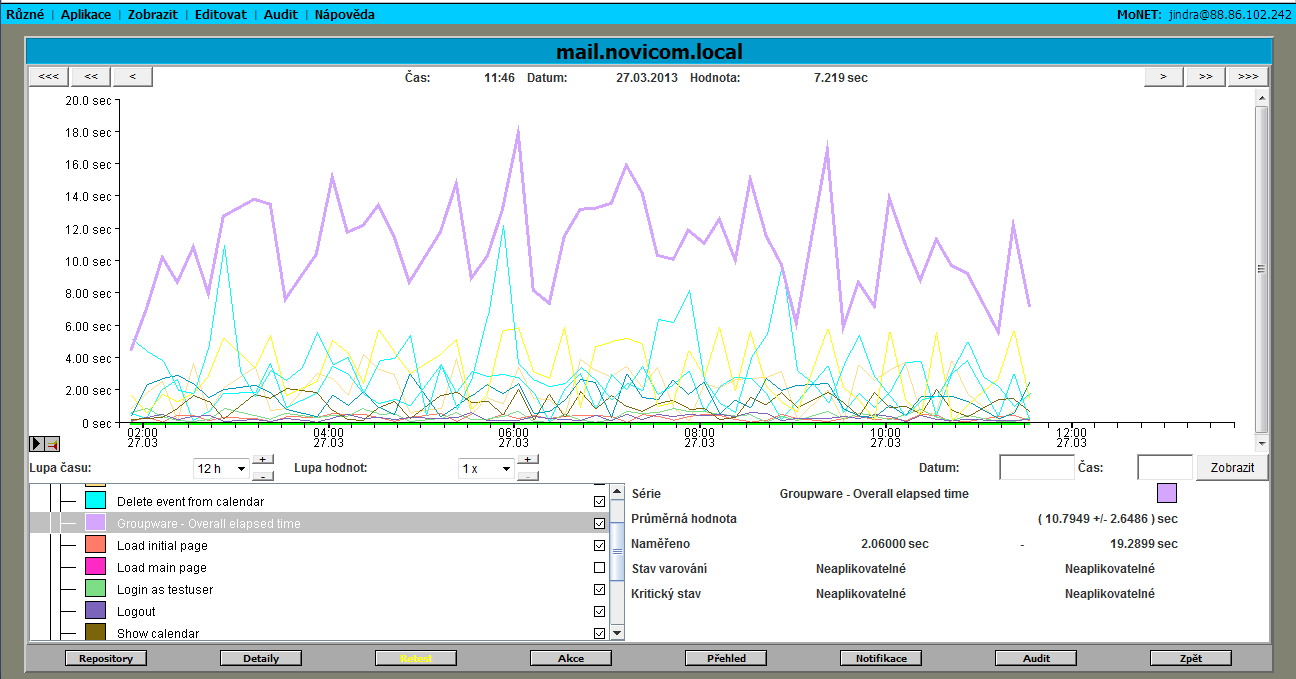Click into the Datum input field

point(1036,467)
